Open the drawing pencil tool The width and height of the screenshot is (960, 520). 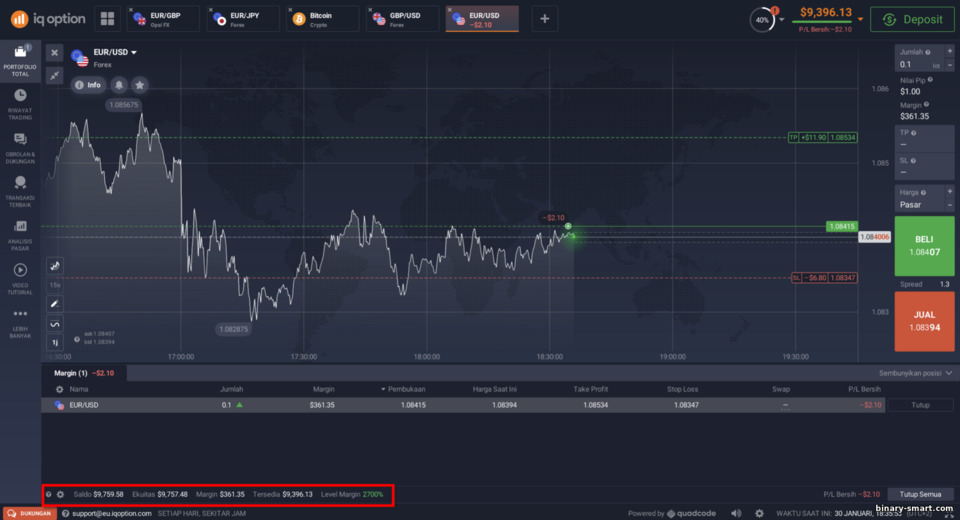54,304
